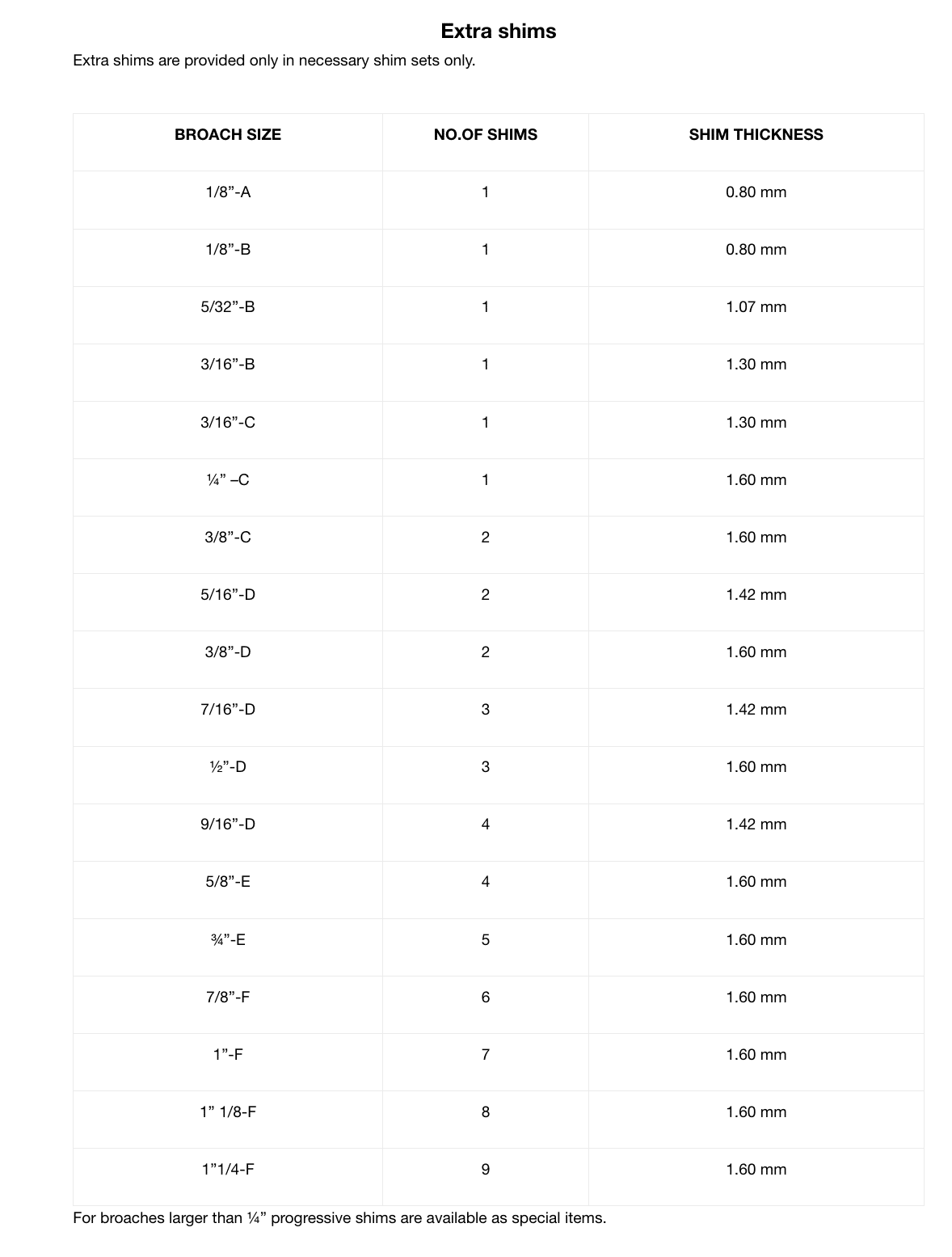Screen dimensions: 952x1257
Task: Select the NO.OF SHIMS column header
Action: [486, 134]
